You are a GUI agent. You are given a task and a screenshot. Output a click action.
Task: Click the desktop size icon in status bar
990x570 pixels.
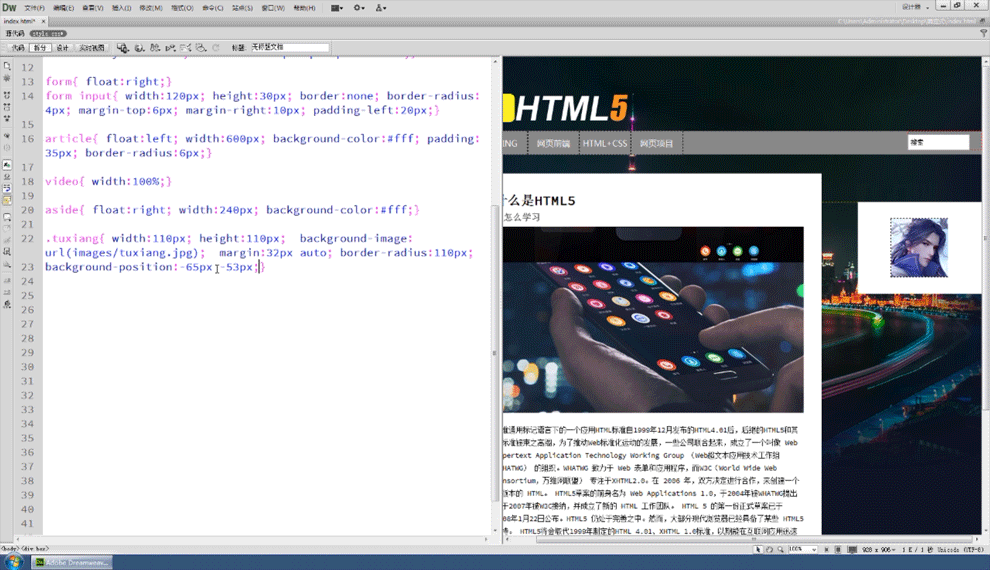[x=852, y=550]
